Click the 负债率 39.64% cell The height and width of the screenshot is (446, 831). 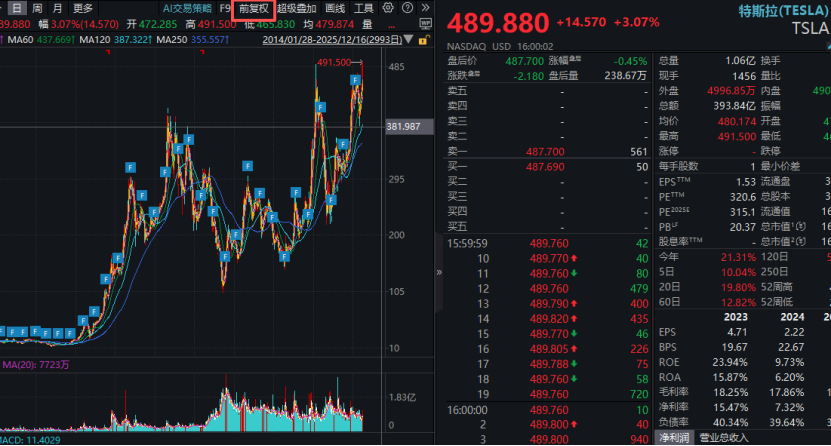pyautogui.click(x=787, y=423)
